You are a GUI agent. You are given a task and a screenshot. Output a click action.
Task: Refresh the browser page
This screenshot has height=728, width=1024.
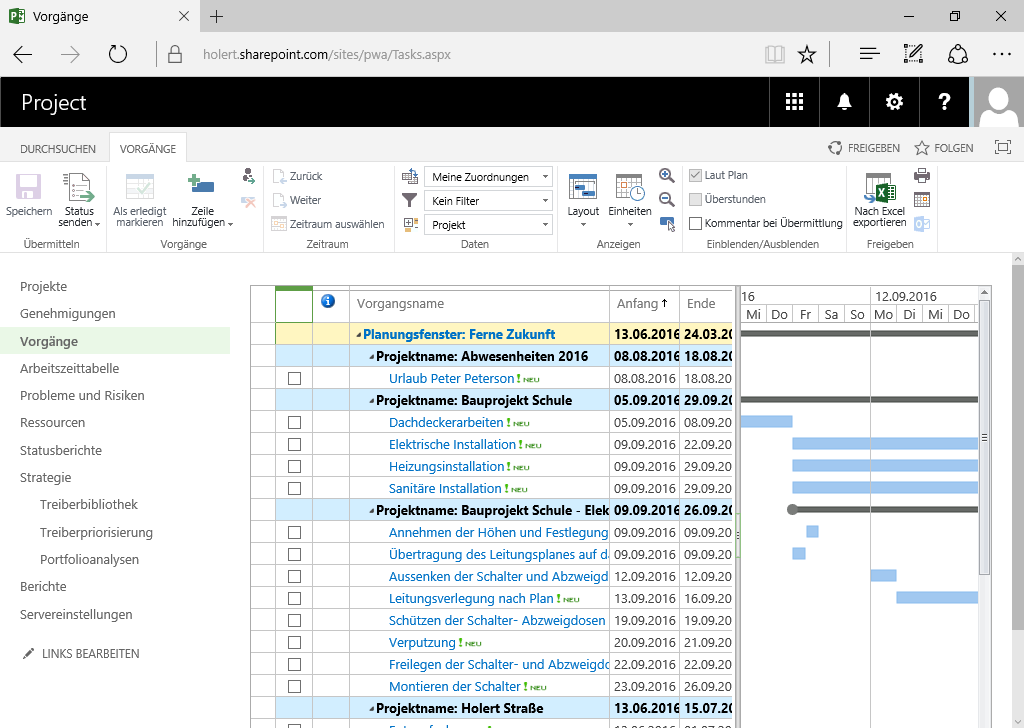tap(118, 54)
